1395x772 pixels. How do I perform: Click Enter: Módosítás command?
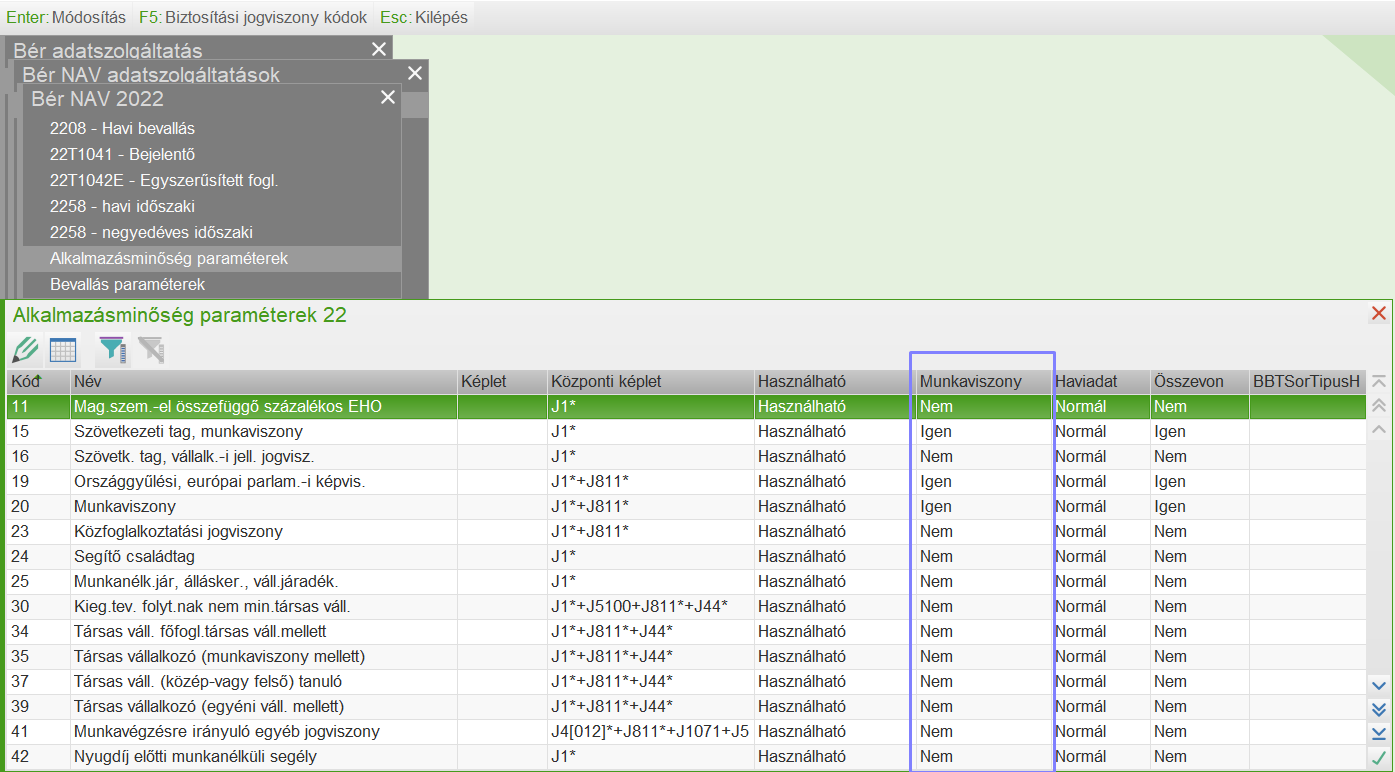pos(66,17)
